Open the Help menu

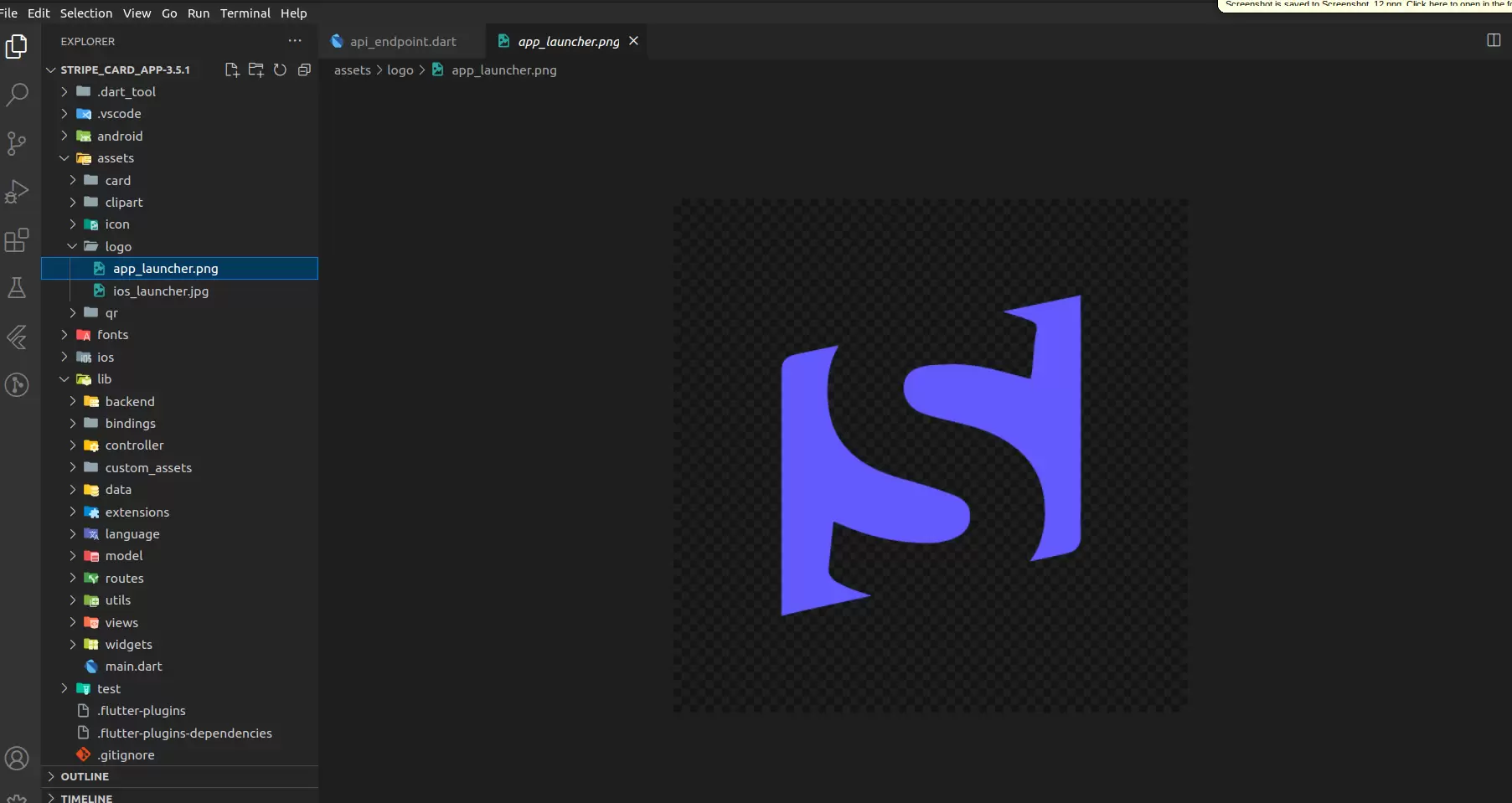tap(294, 13)
